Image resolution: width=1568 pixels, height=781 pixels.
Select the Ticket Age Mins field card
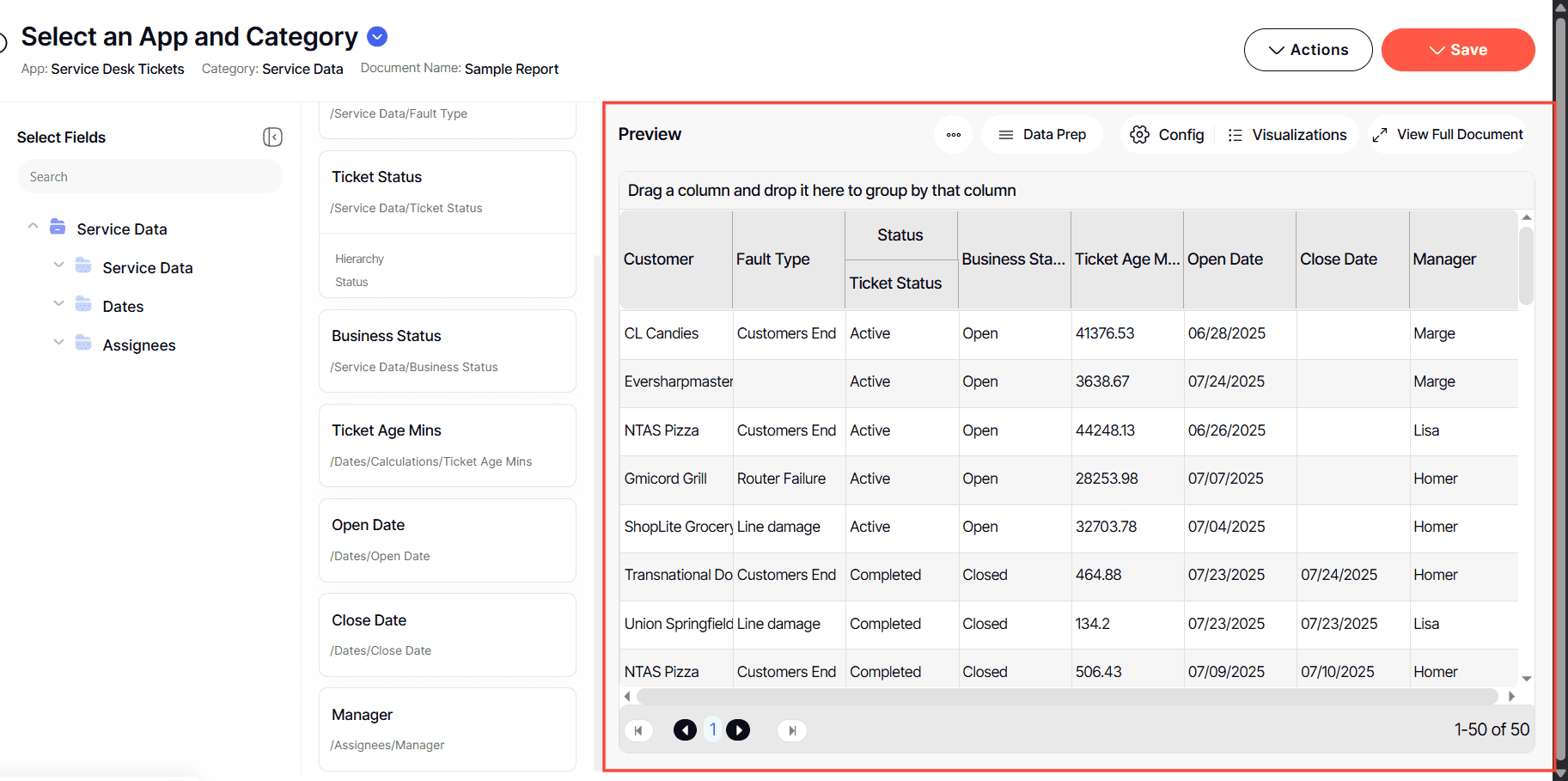point(447,445)
